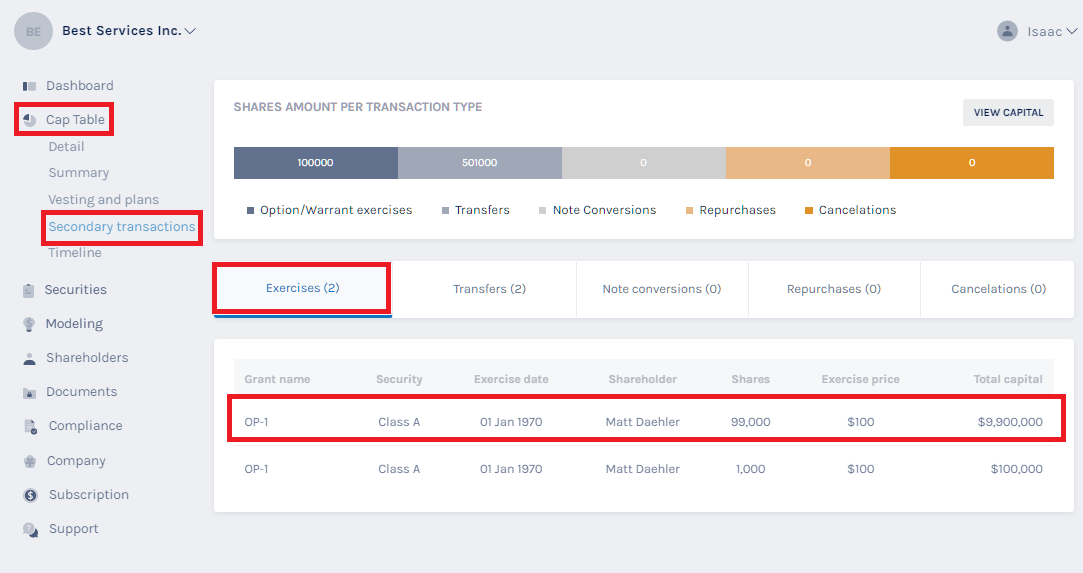The height and width of the screenshot is (573, 1083).
Task: Expand the Best Services Inc. company dropdown
Action: (191, 31)
